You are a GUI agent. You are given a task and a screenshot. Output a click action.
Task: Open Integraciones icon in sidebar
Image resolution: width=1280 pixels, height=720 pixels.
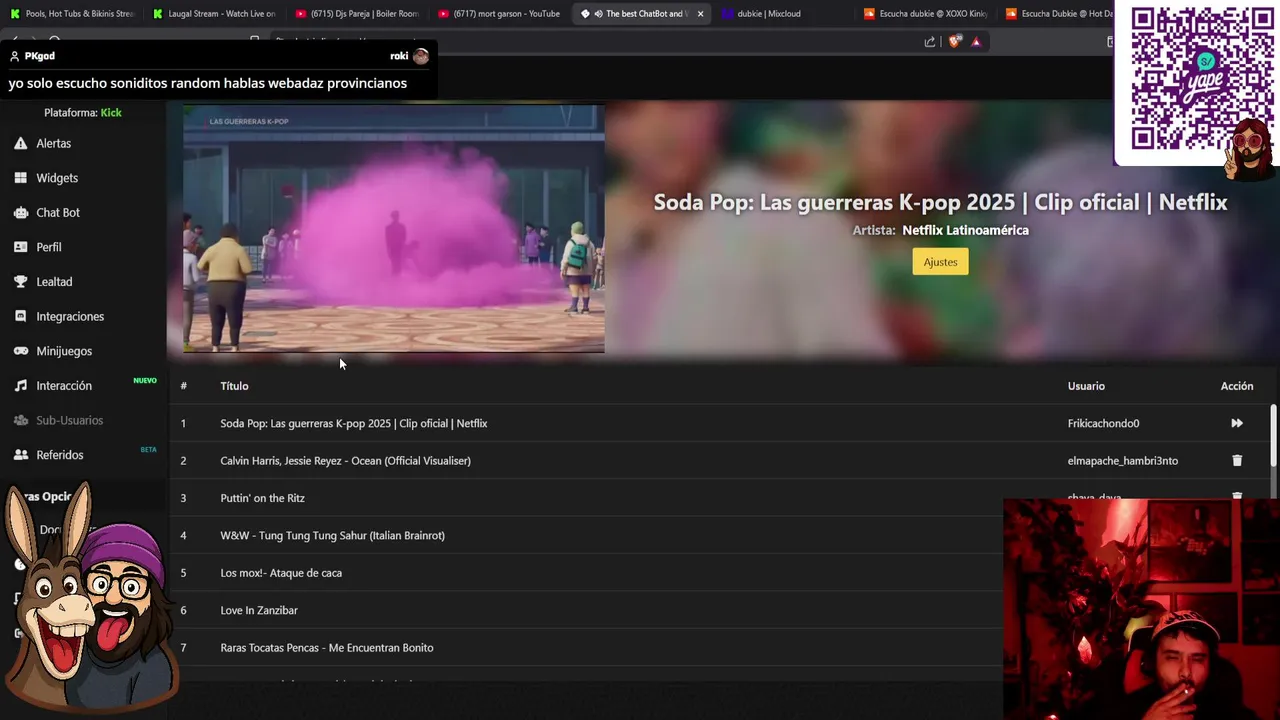(20, 316)
